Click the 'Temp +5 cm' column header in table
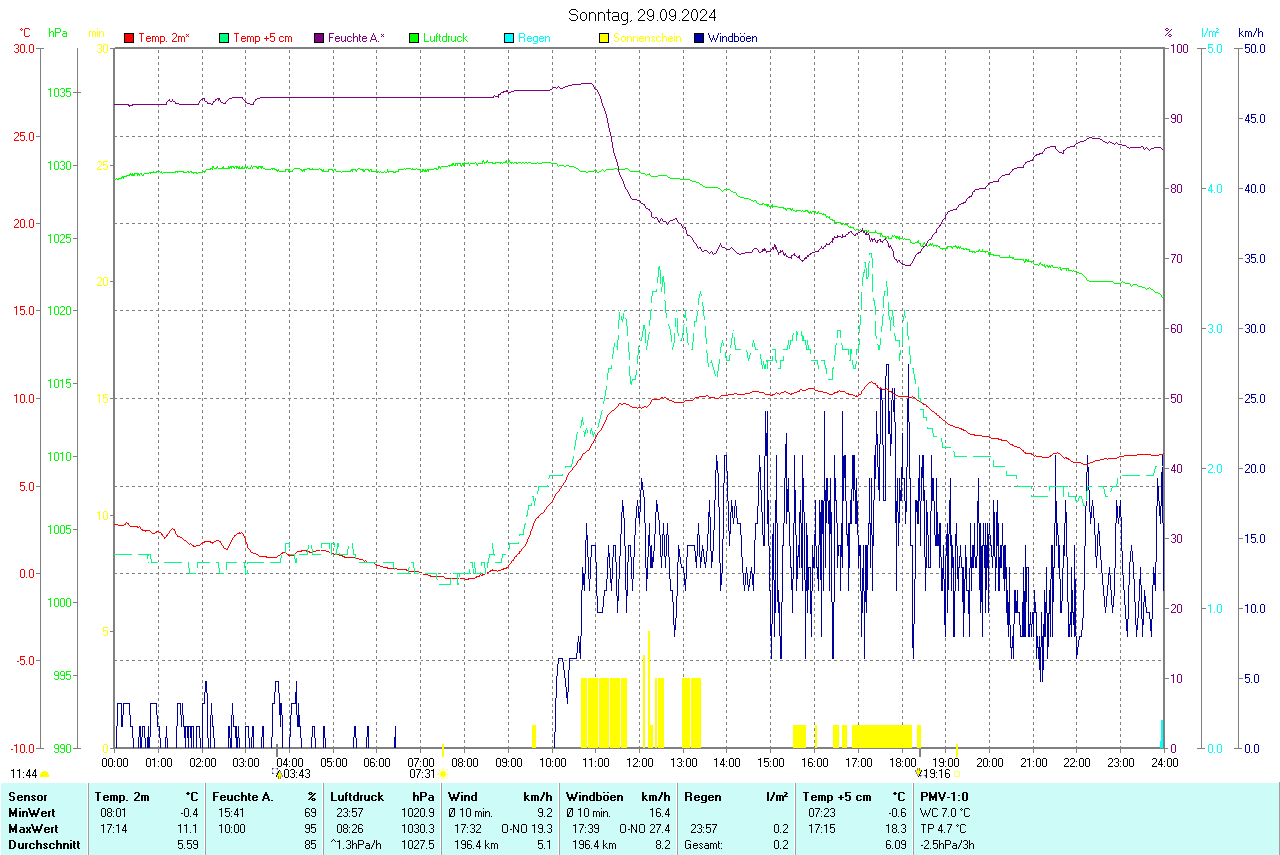1280x855 pixels. point(836,797)
